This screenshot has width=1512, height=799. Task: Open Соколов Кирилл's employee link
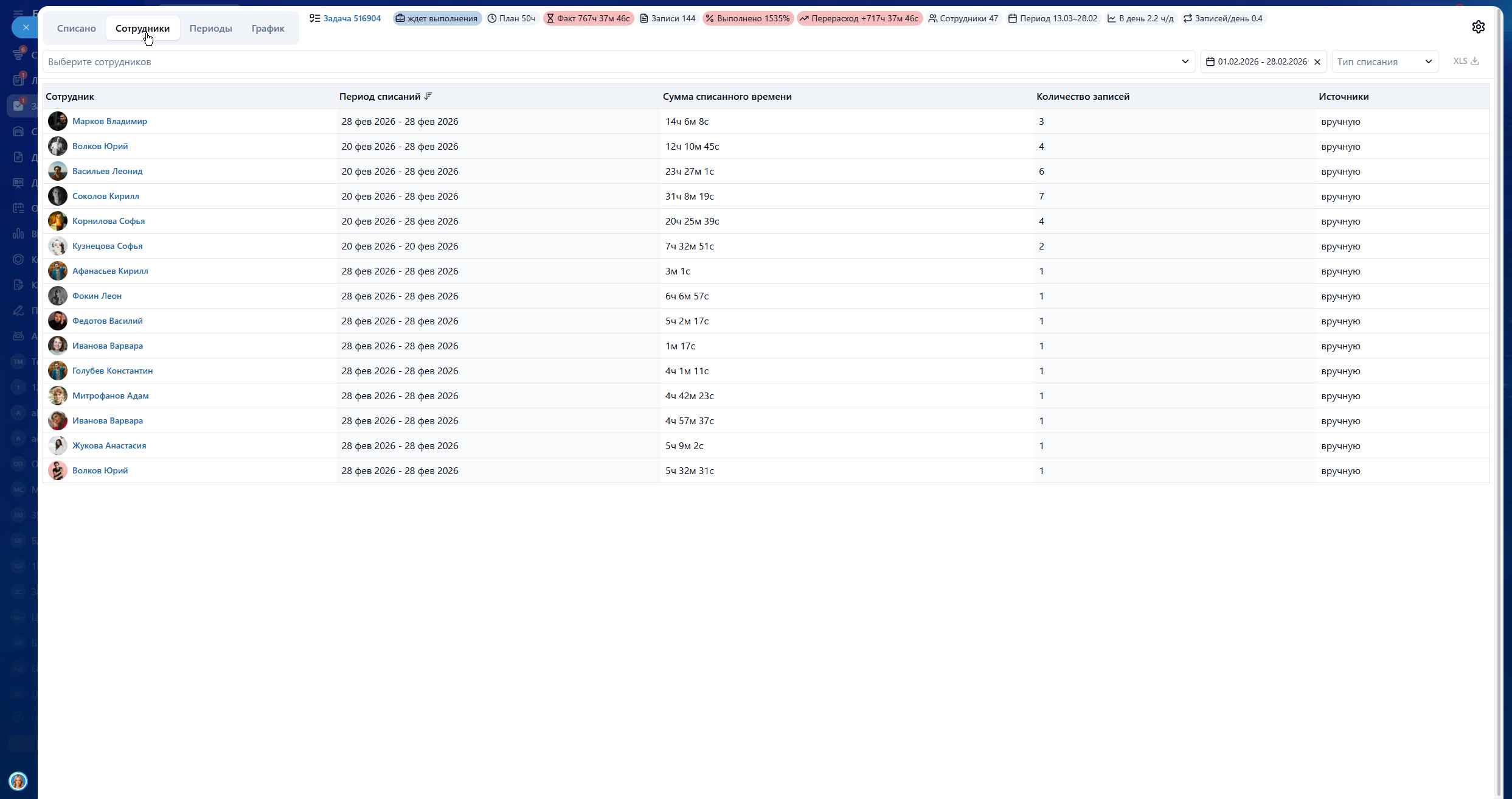105,196
